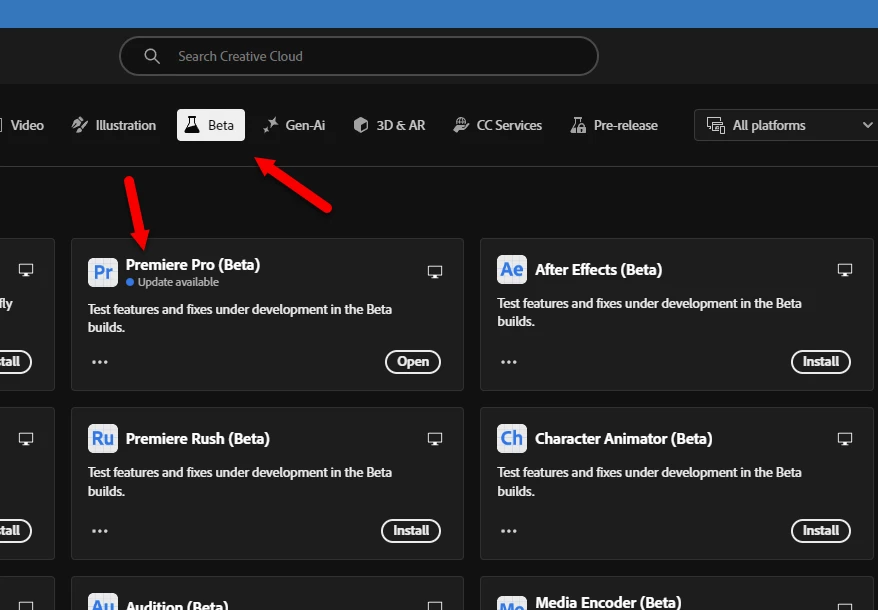Open Premiere Pro (Beta)
The height and width of the screenshot is (610, 878).
tap(413, 362)
